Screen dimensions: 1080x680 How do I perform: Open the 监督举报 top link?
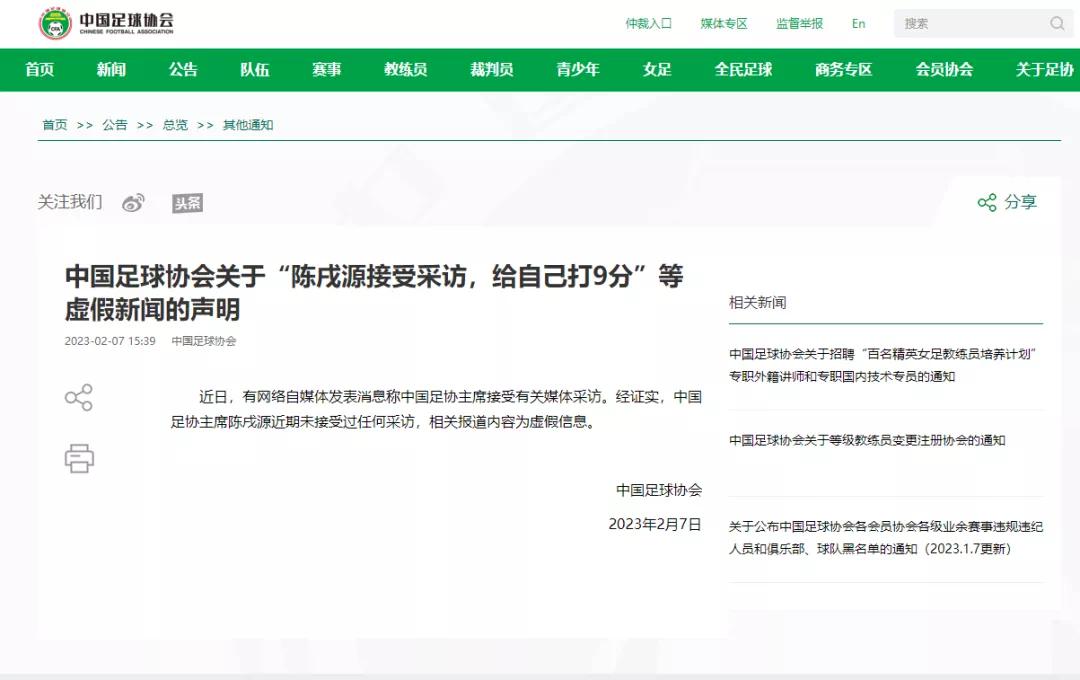coord(799,24)
